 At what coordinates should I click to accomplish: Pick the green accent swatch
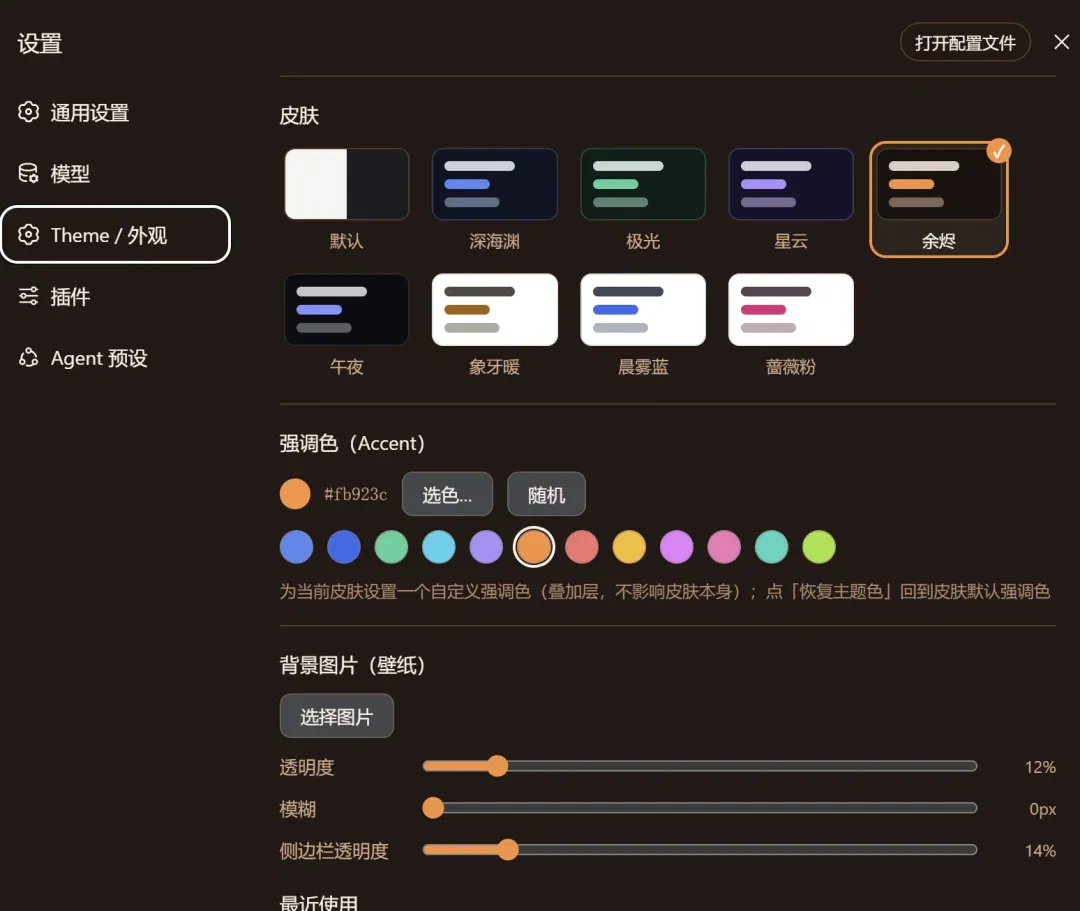391,547
